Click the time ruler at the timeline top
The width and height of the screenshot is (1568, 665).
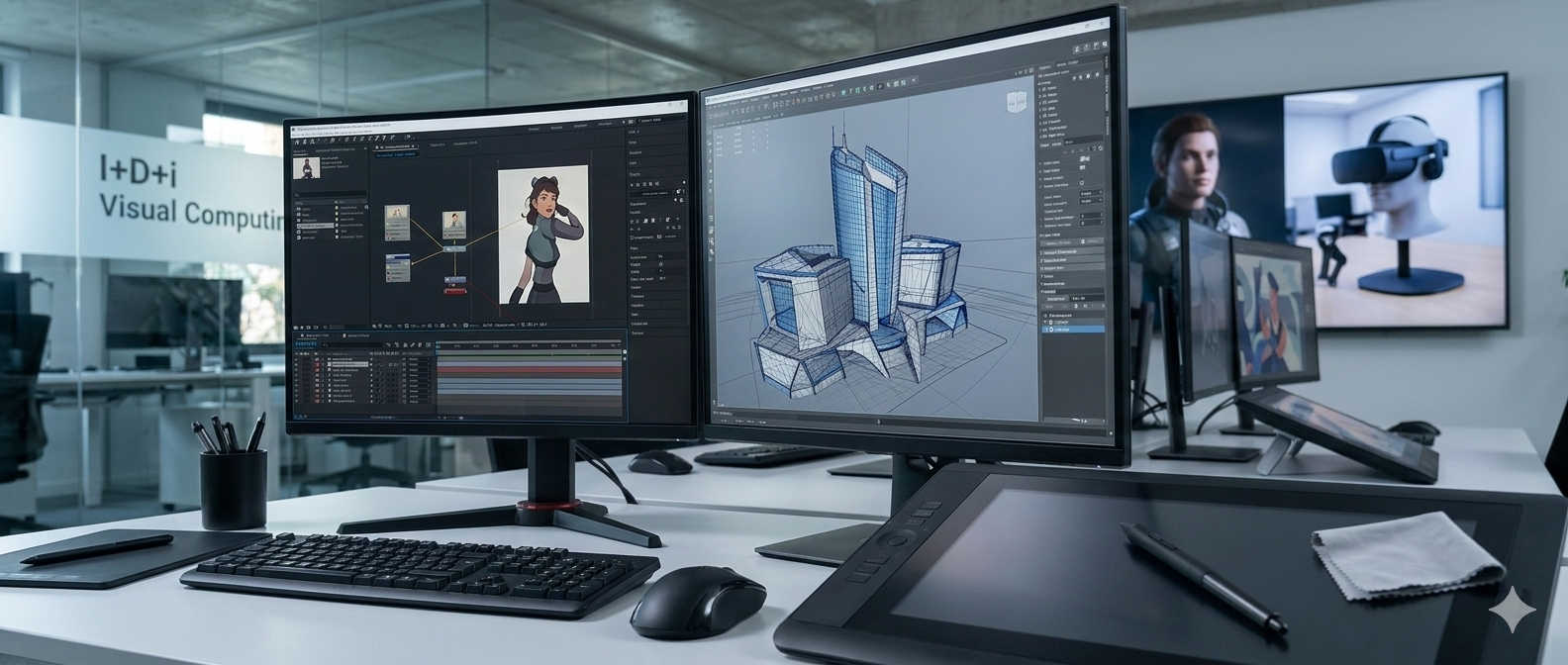[x=531, y=345]
